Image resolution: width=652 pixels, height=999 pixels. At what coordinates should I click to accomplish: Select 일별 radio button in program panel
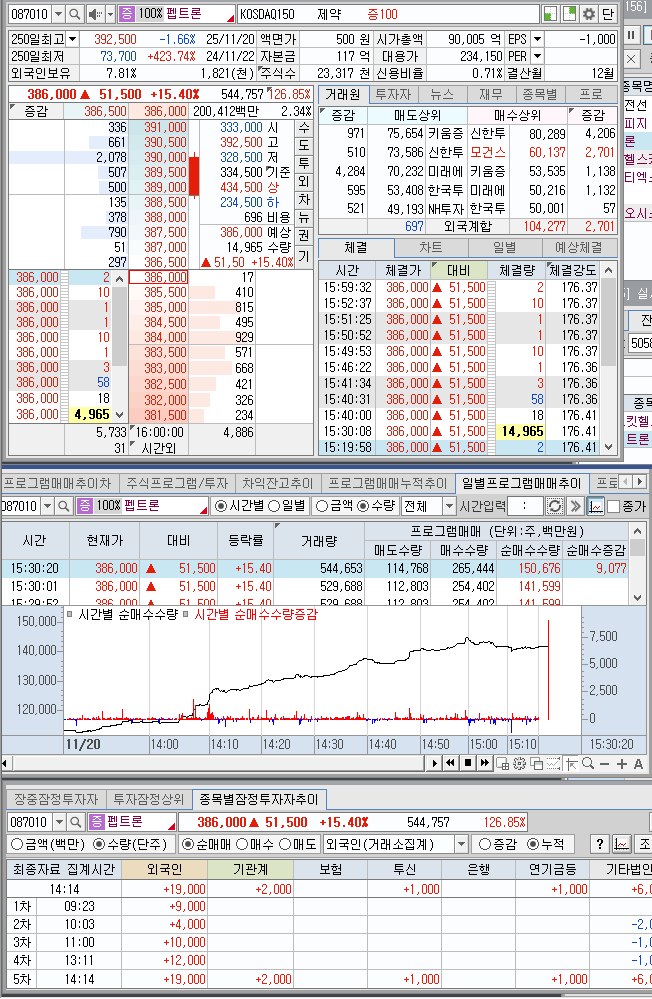(274, 506)
